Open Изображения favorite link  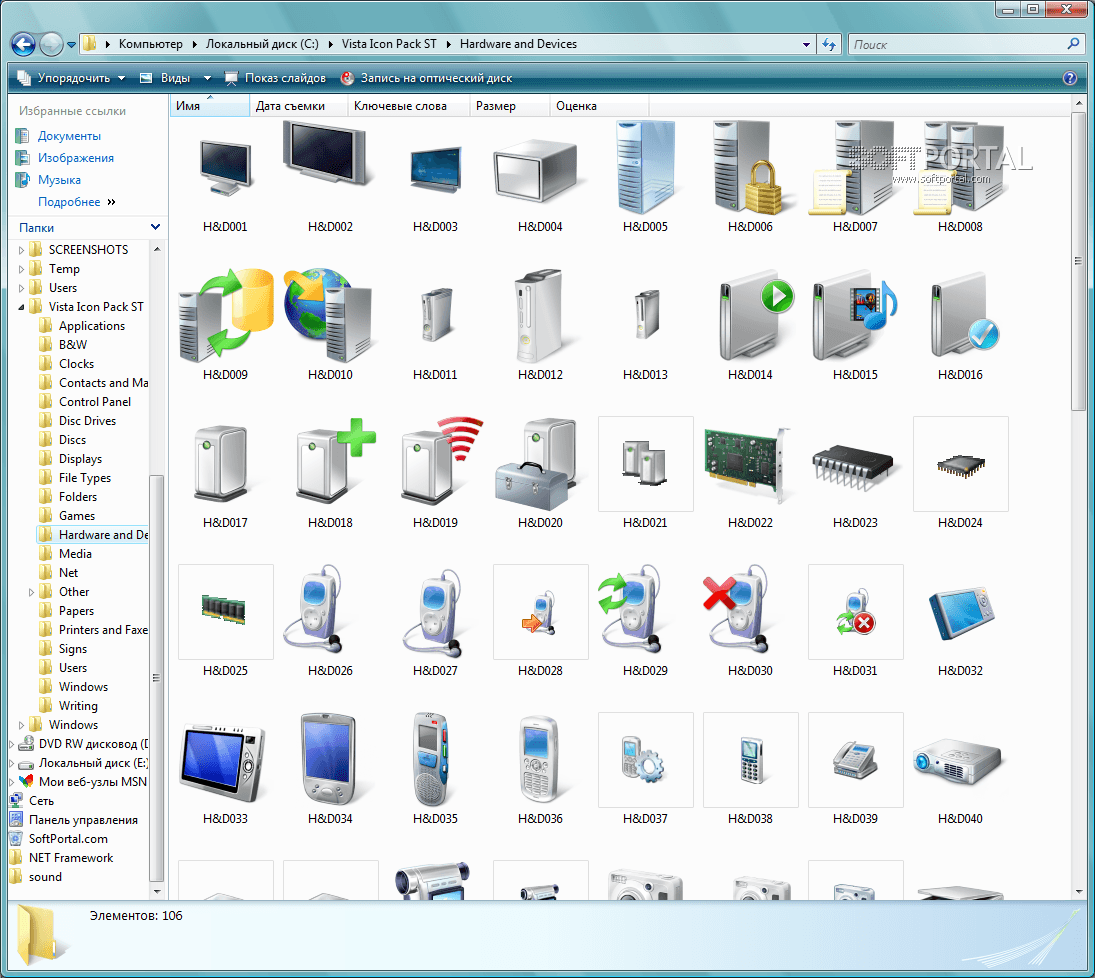(75, 158)
